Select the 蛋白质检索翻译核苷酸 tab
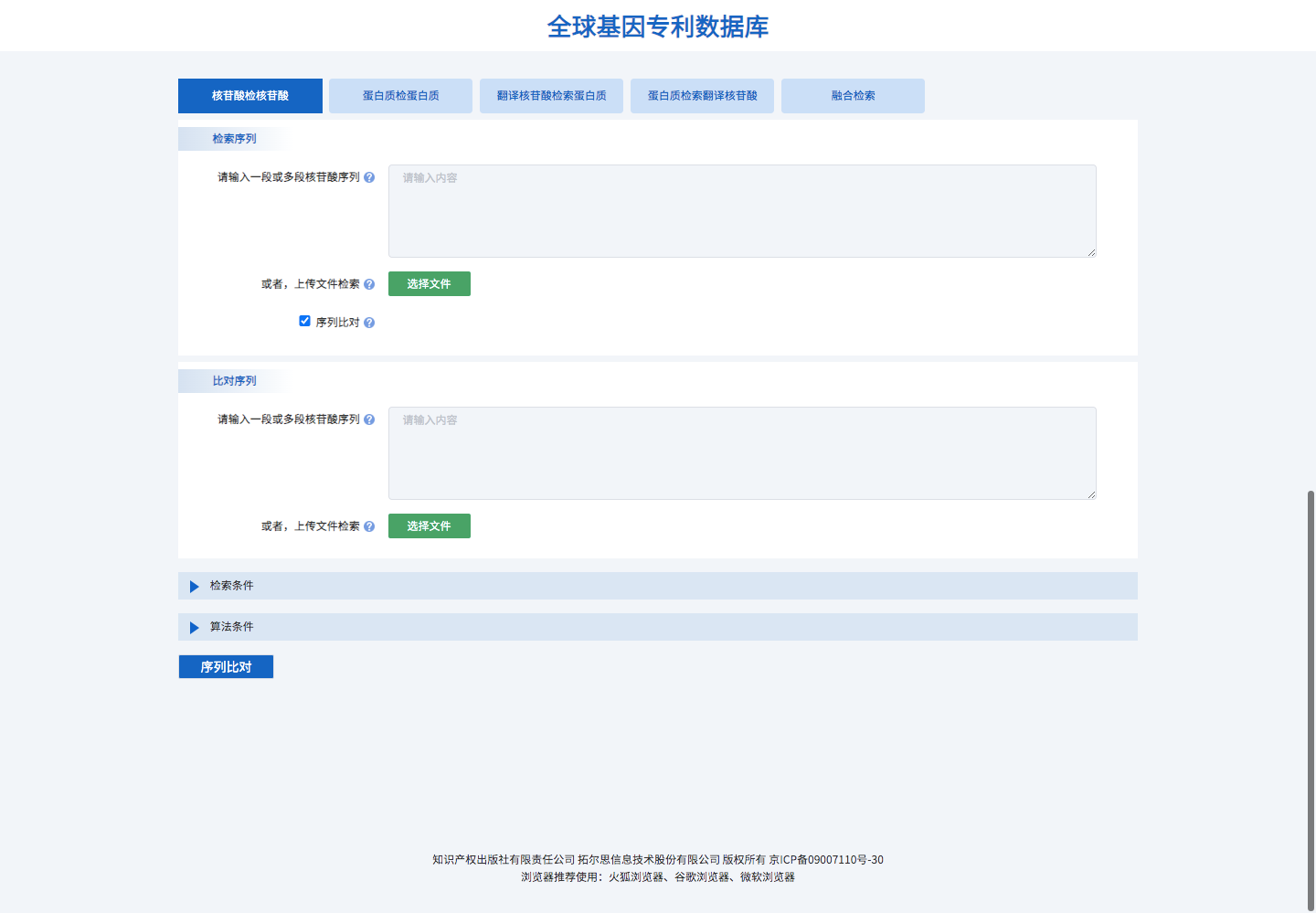This screenshot has width=1316, height=913. (702, 96)
